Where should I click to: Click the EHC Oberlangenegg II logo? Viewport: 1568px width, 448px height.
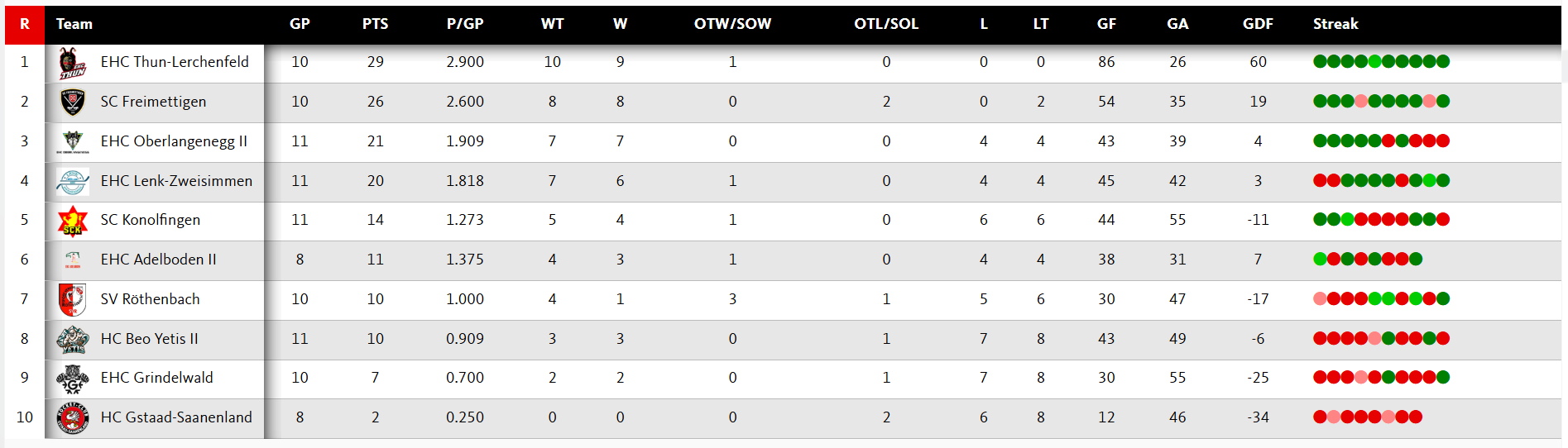[x=73, y=141]
